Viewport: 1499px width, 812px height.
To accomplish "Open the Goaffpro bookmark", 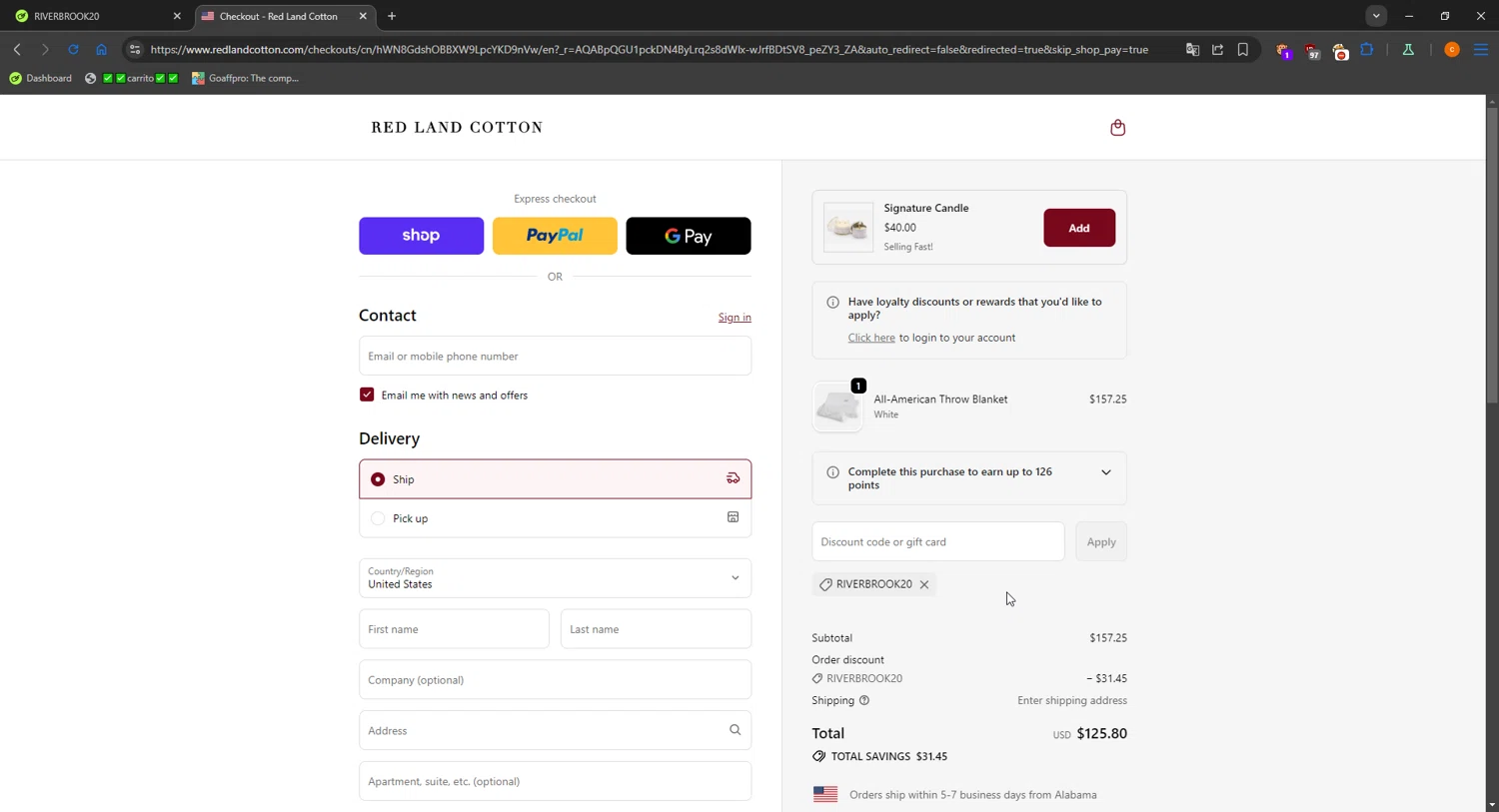I will [245, 78].
